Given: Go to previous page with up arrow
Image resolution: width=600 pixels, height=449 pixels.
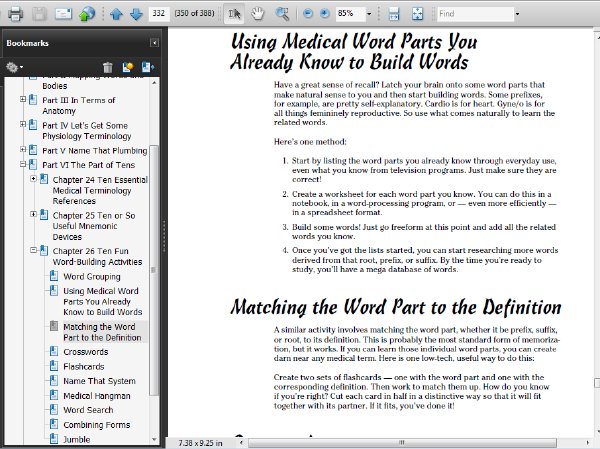Looking at the screenshot, I should (x=116, y=14).
